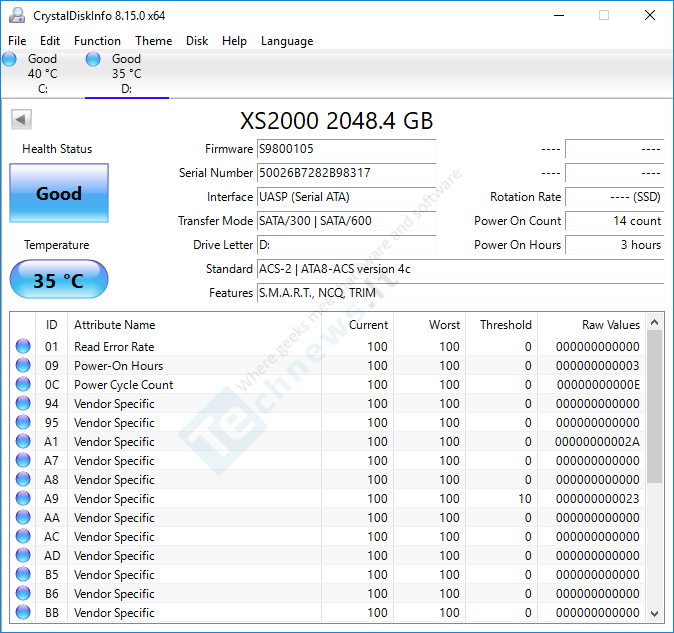Open the Edit menu
The width and height of the screenshot is (674, 633).
coord(50,41)
